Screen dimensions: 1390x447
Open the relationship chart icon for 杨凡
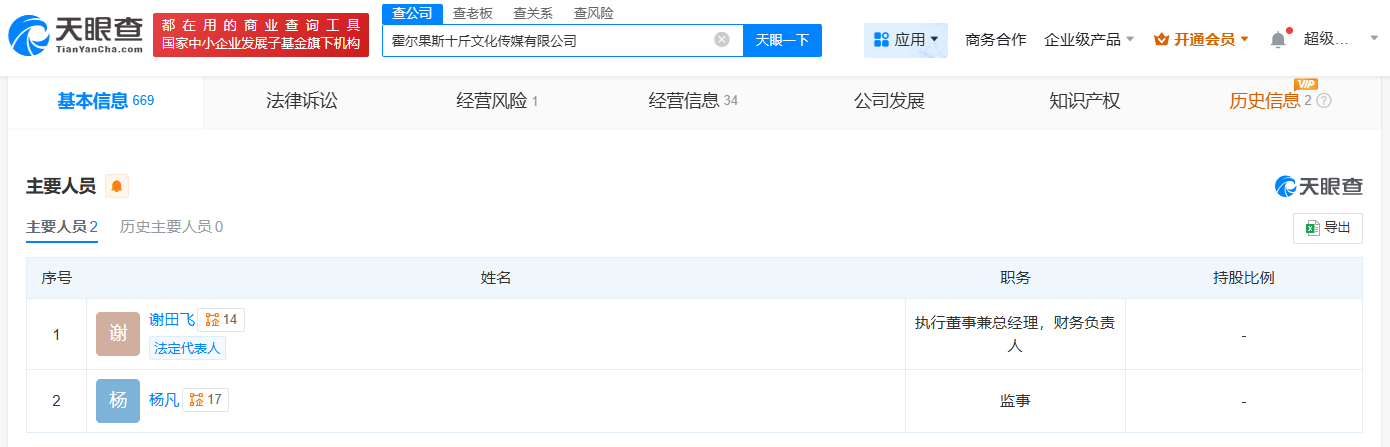[205, 400]
